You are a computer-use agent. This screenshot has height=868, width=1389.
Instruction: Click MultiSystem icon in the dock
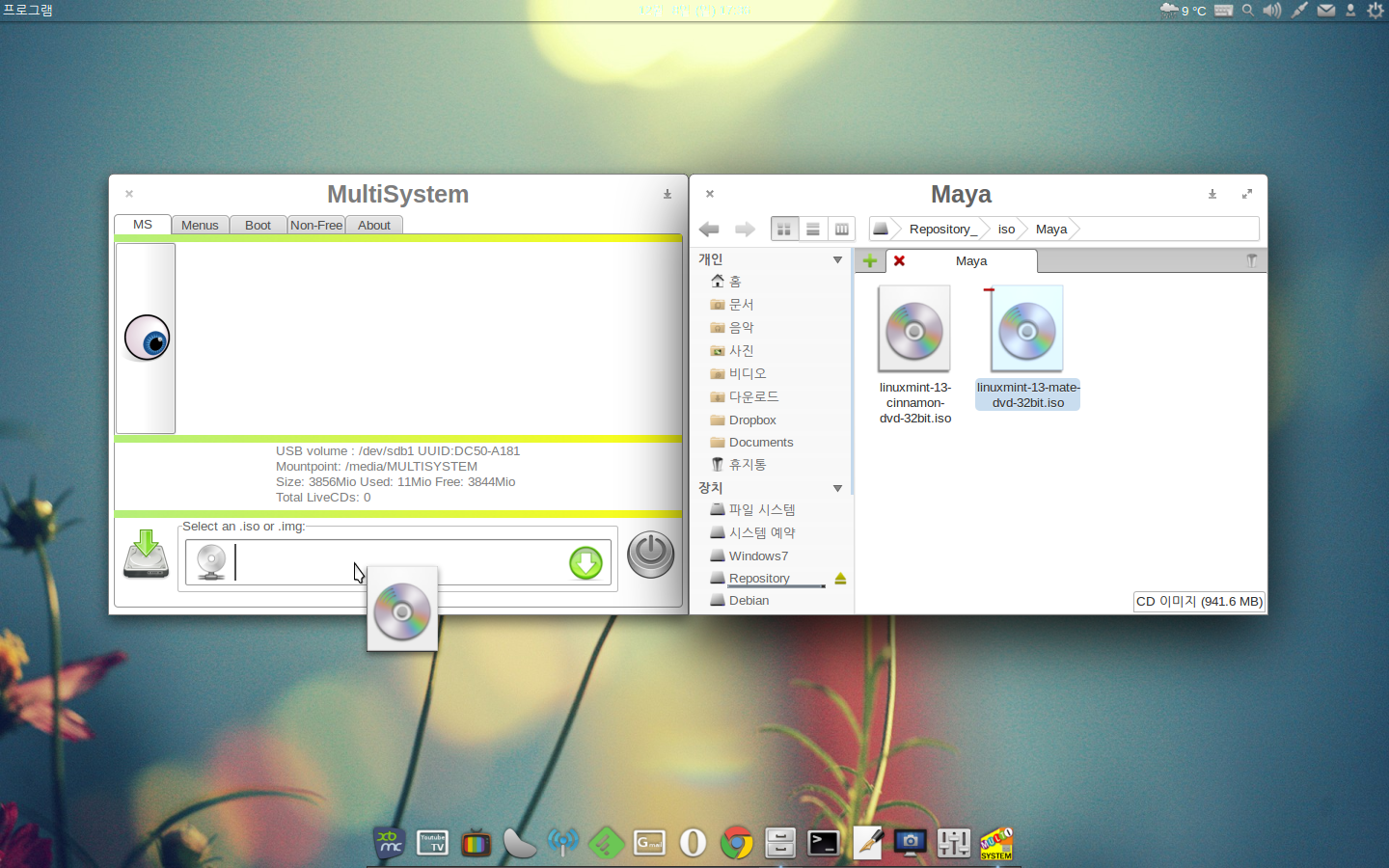996,843
